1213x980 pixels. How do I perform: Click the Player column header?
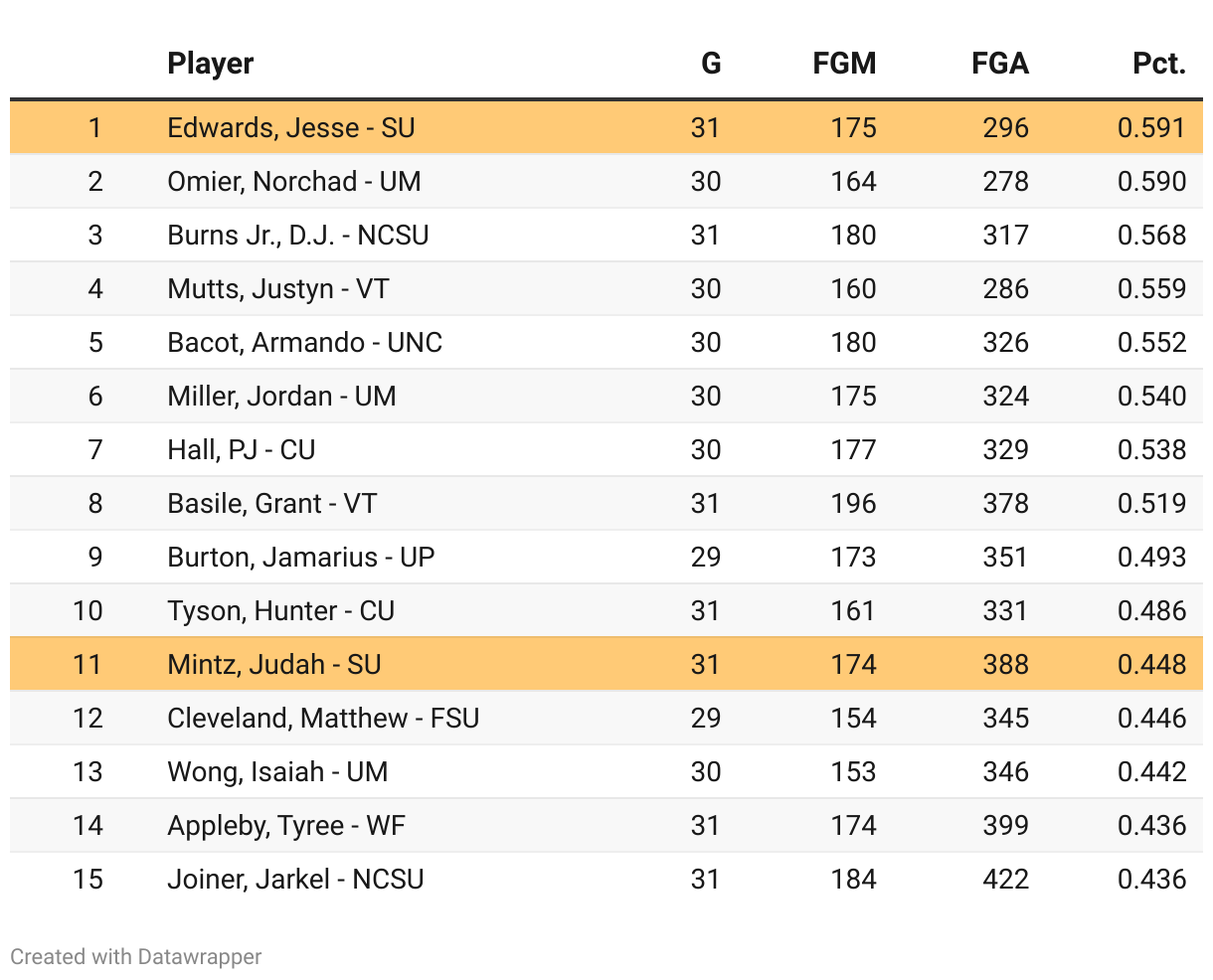[210, 64]
